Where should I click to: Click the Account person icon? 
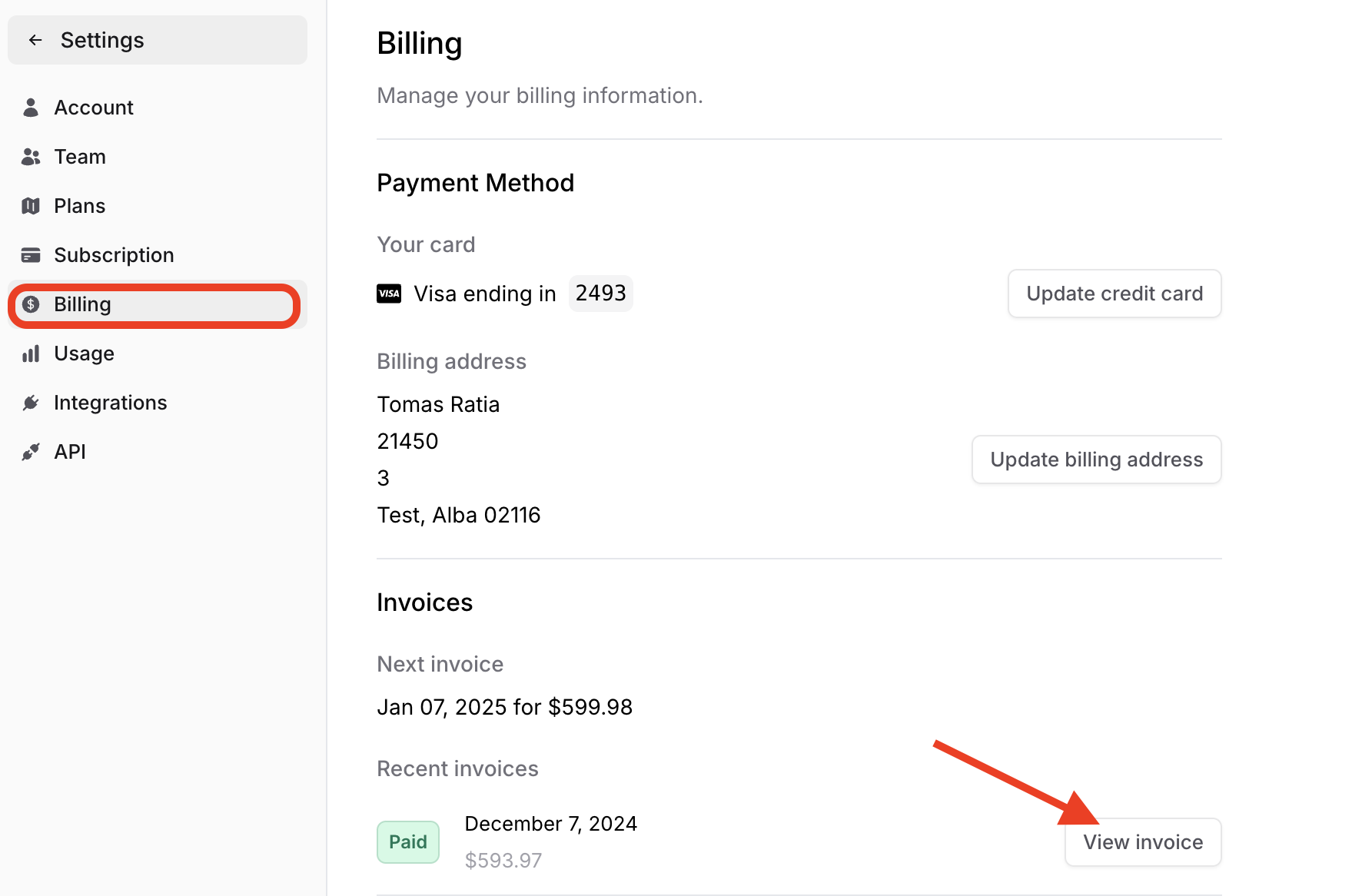click(x=31, y=108)
